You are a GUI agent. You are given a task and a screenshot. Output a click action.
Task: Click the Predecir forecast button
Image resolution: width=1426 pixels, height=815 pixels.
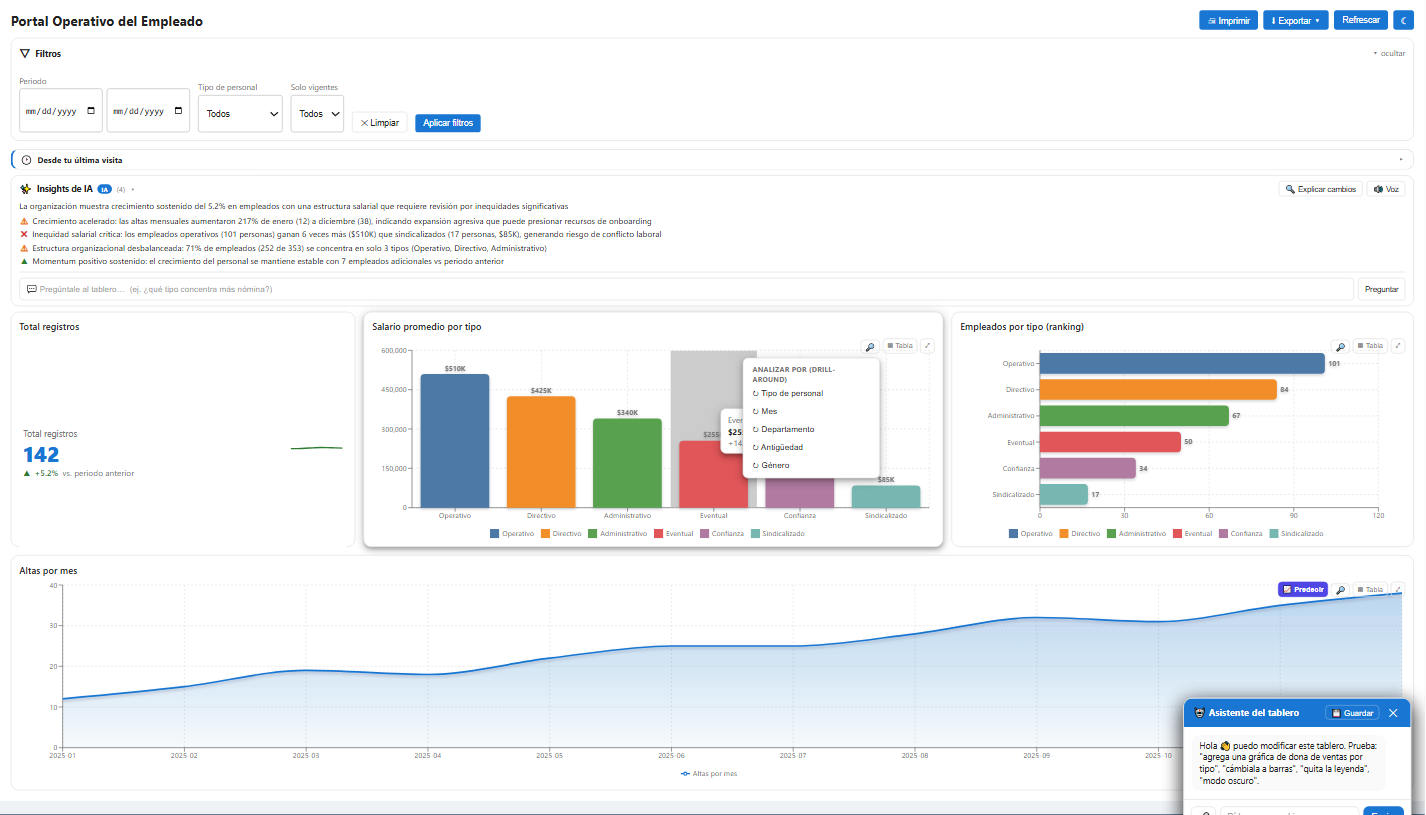(x=1303, y=590)
